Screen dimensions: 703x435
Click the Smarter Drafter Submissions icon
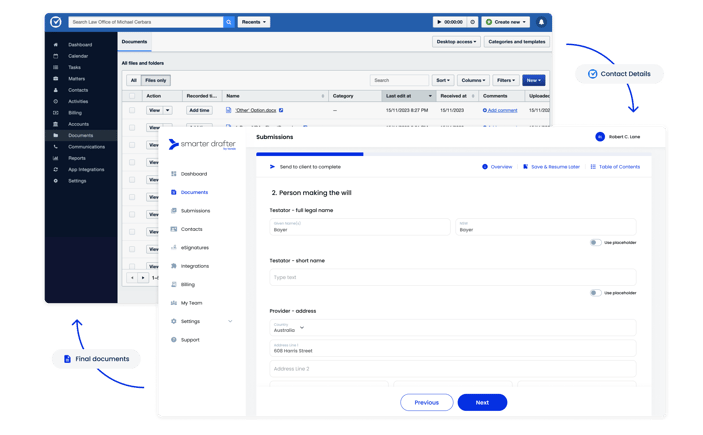[x=174, y=210]
